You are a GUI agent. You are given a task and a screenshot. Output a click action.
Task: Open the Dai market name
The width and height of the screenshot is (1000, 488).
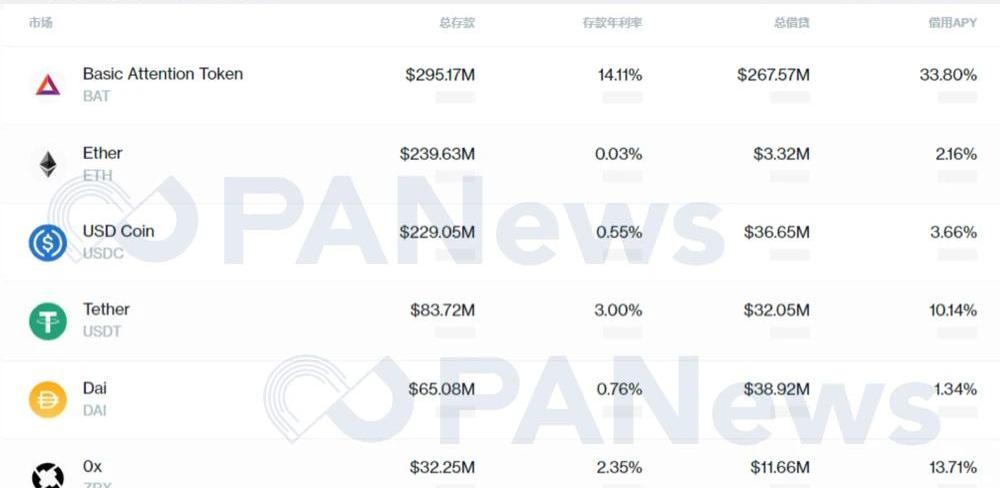(x=95, y=388)
